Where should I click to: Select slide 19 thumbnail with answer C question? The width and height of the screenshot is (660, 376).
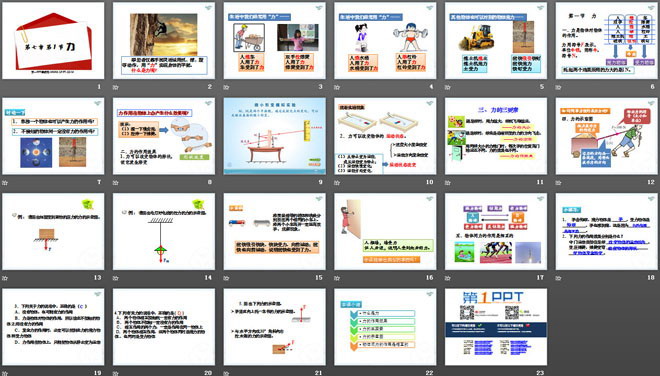click(x=53, y=327)
